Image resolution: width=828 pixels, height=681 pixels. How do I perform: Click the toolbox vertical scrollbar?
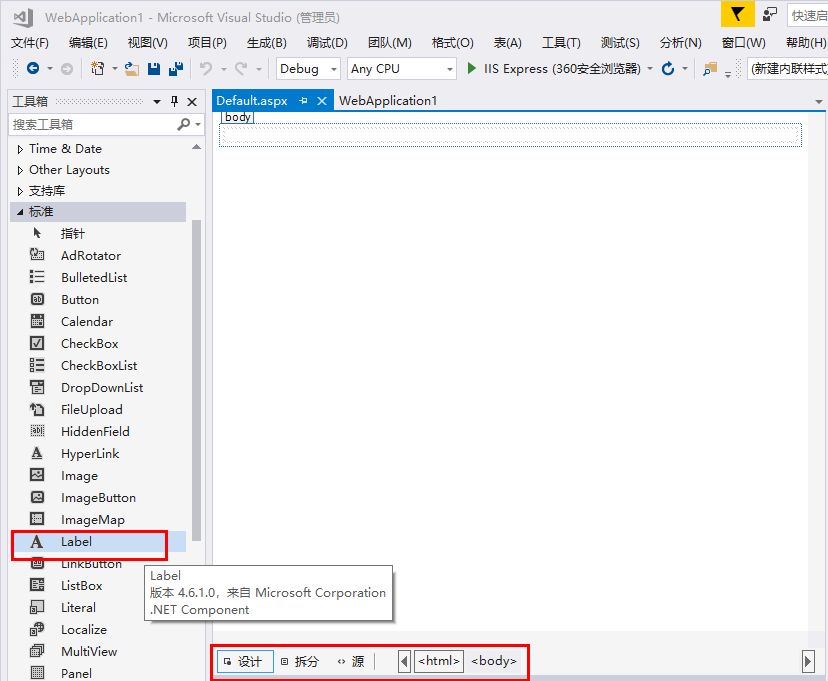(196, 380)
